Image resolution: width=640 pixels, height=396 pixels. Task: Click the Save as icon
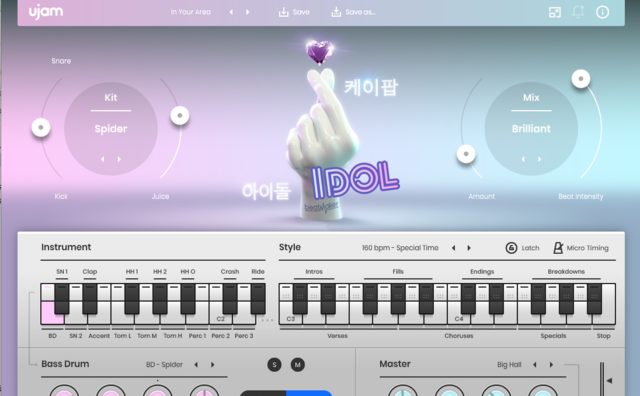336,12
